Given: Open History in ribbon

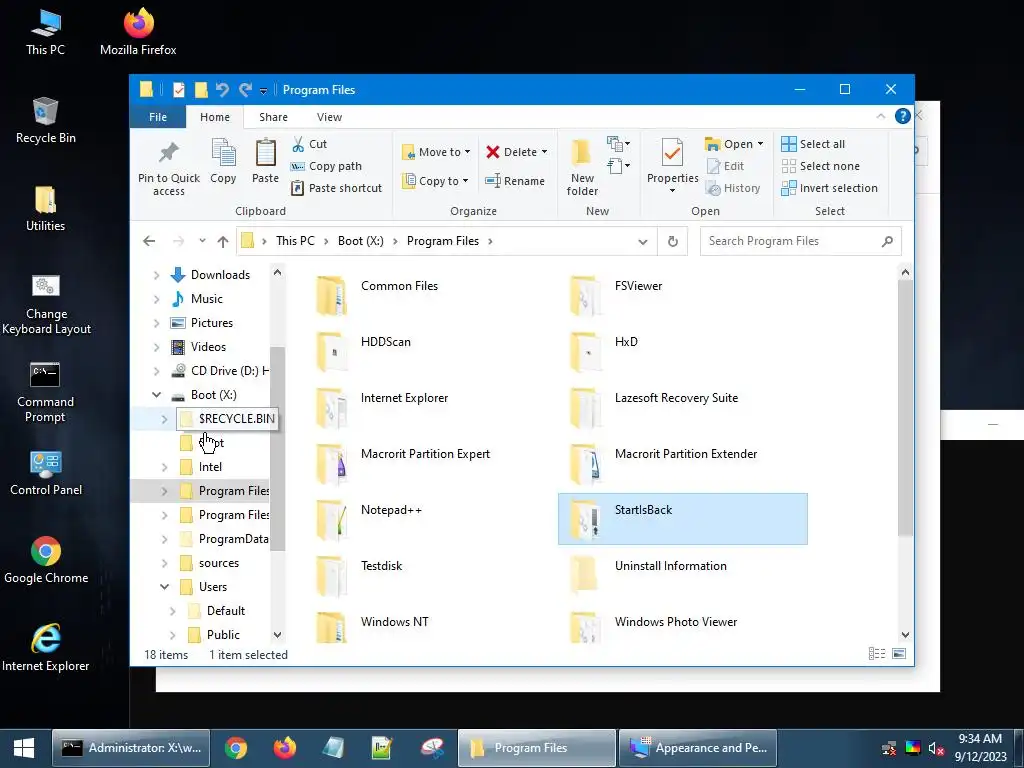Looking at the screenshot, I should point(733,188).
